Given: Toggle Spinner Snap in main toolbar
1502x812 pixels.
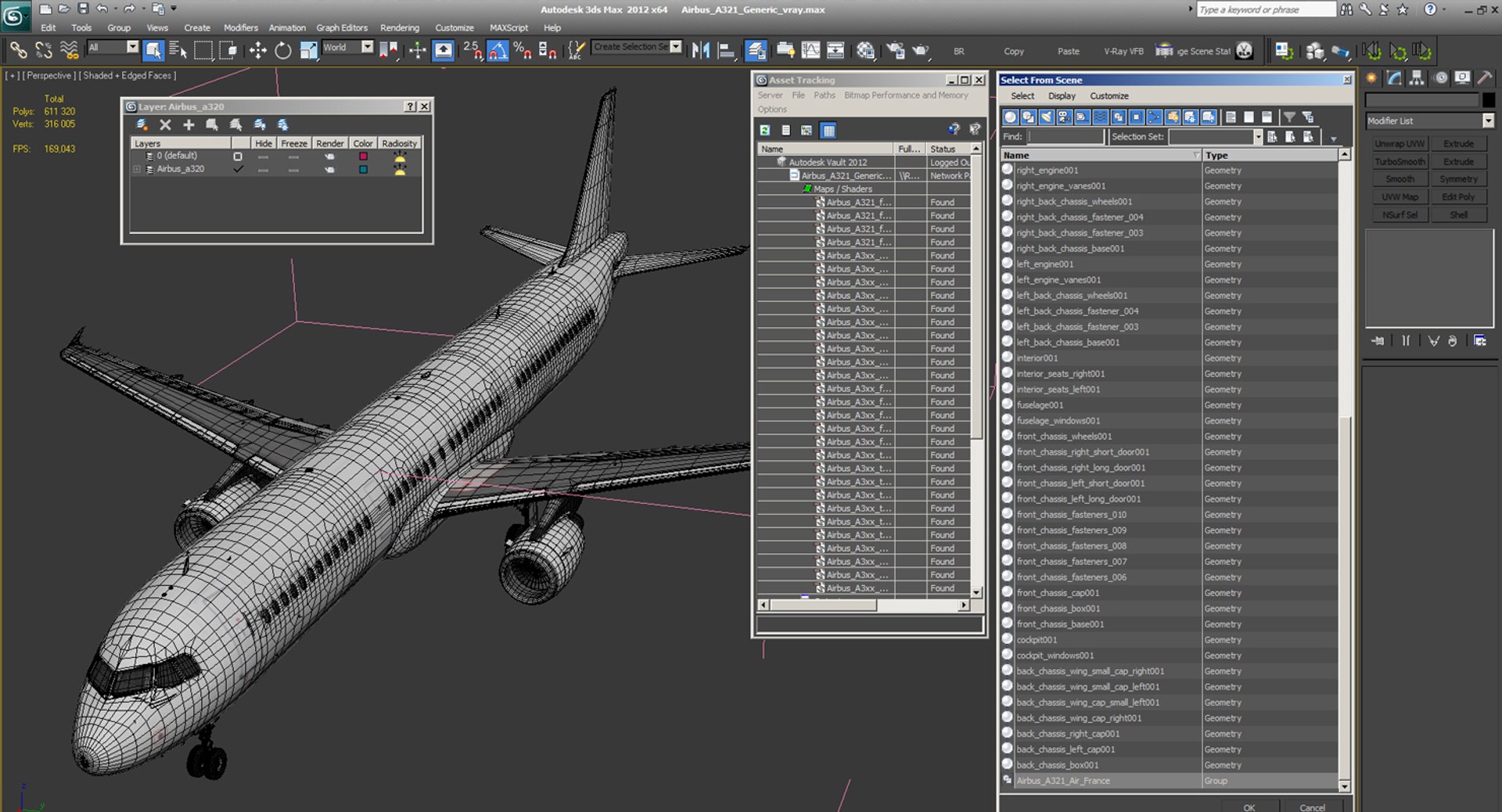Looking at the screenshot, I should [x=548, y=50].
